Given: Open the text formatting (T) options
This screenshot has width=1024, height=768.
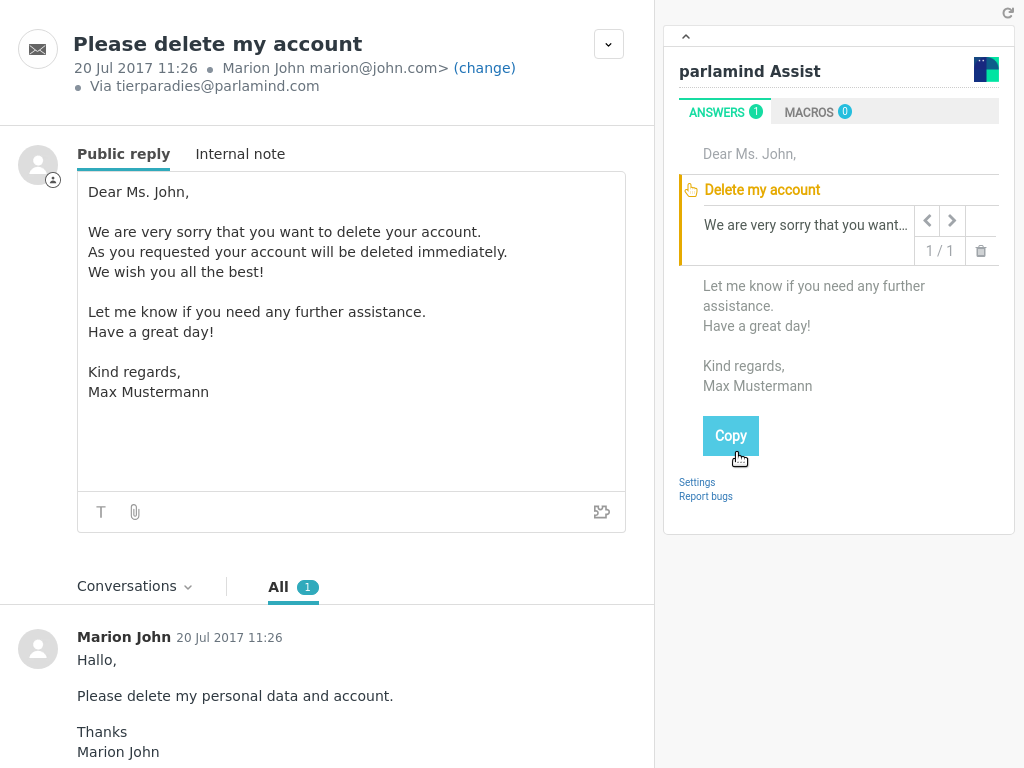Looking at the screenshot, I should click(101, 512).
